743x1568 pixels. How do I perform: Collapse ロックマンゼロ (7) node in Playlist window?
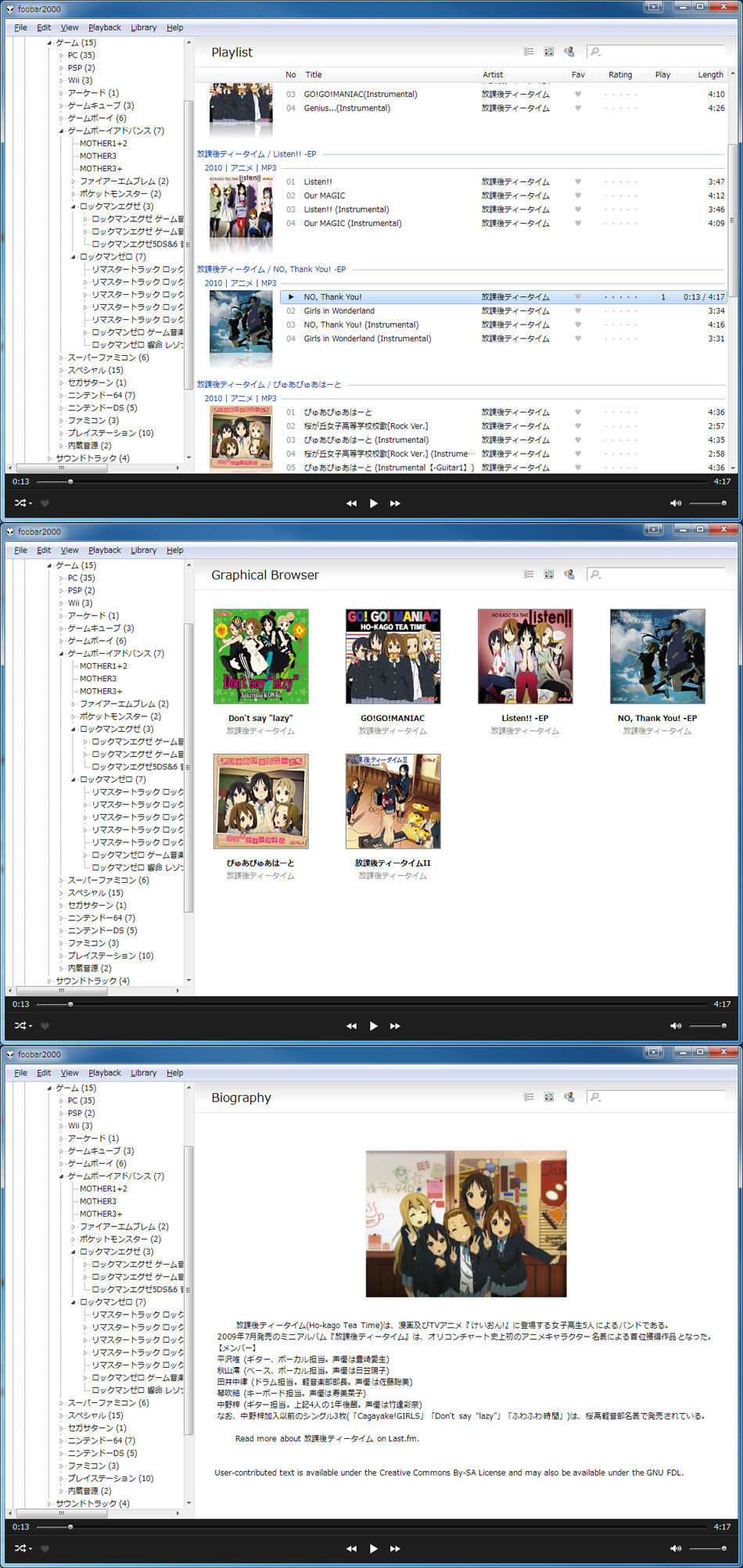[x=74, y=257]
